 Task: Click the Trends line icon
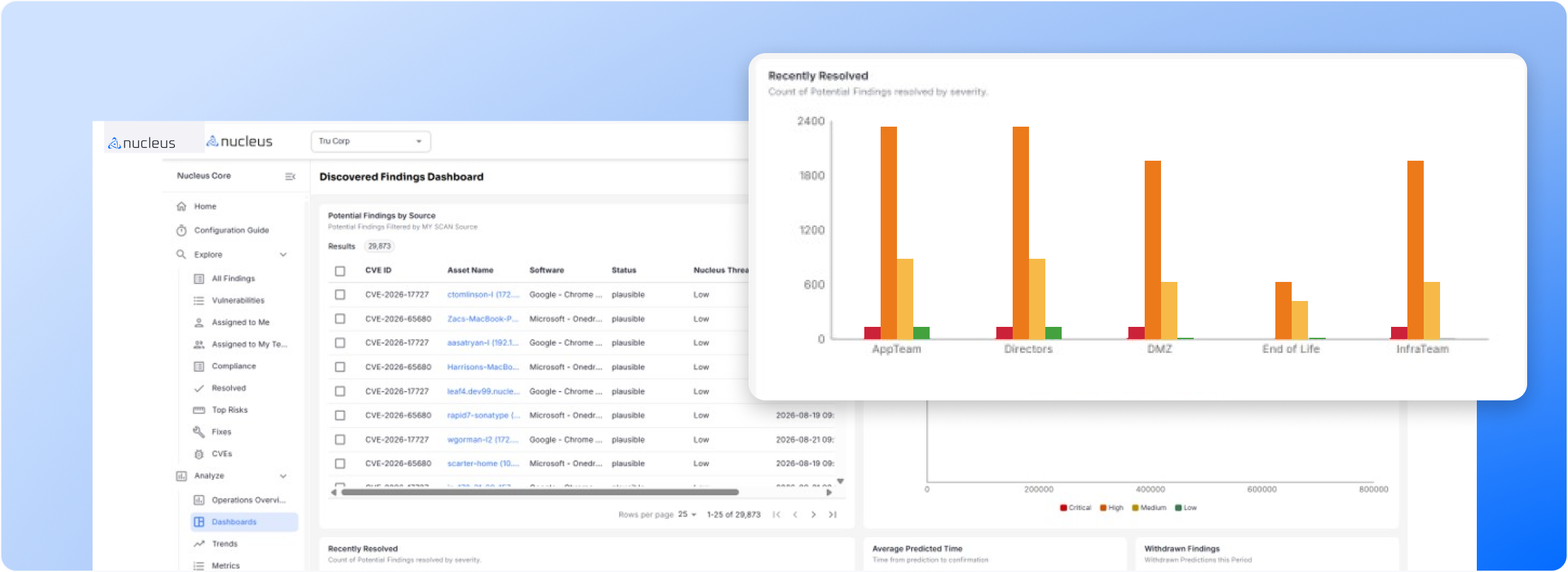(199, 543)
